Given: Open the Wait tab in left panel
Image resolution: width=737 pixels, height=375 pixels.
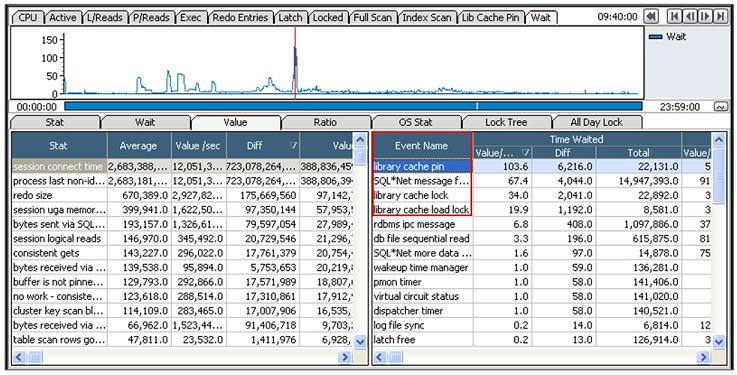Looking at the screenshot, I should click(x=145, y=122).
